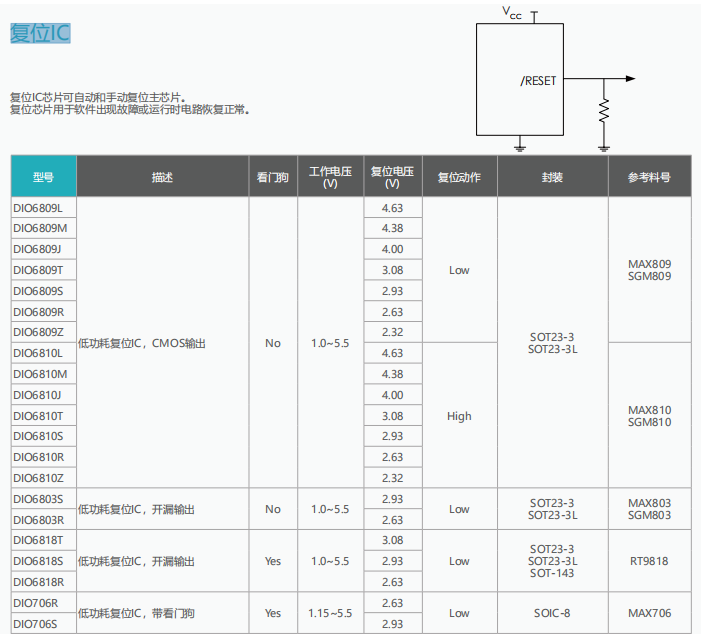Click the MAX809 SGM809 reference cell
The image size is (701, 634).
649,270
